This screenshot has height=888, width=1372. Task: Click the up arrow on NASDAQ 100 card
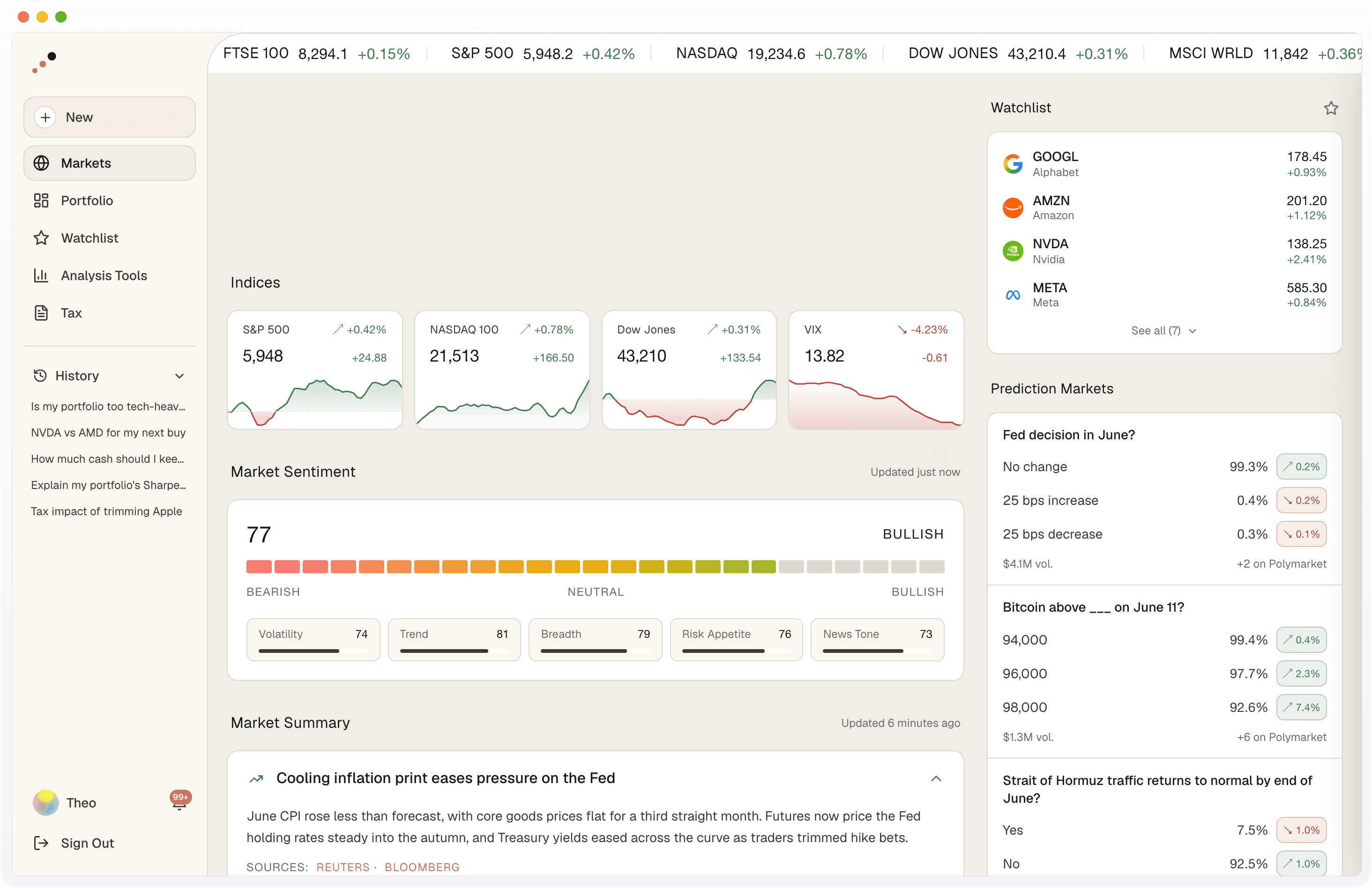[x=525, y=330]
